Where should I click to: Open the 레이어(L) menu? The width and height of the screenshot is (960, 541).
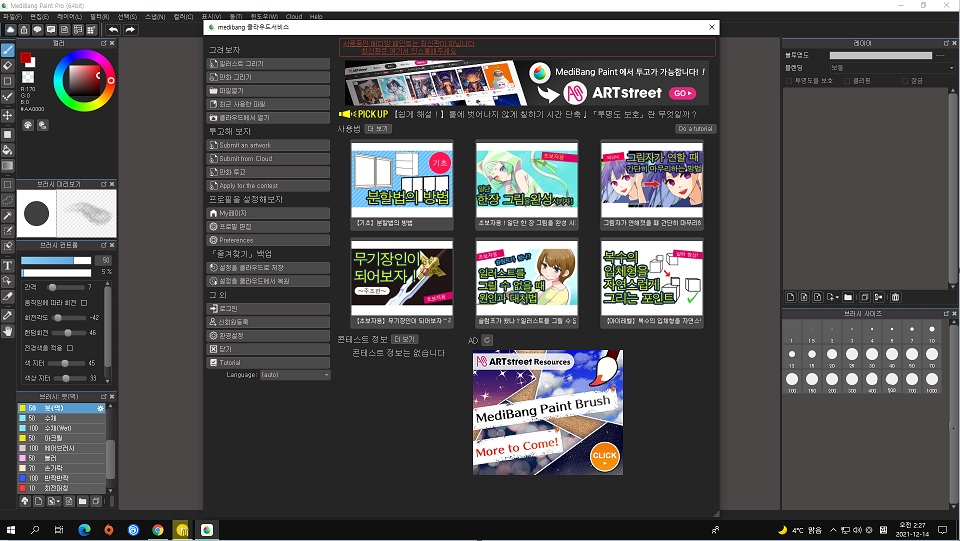tap(69, 17)
